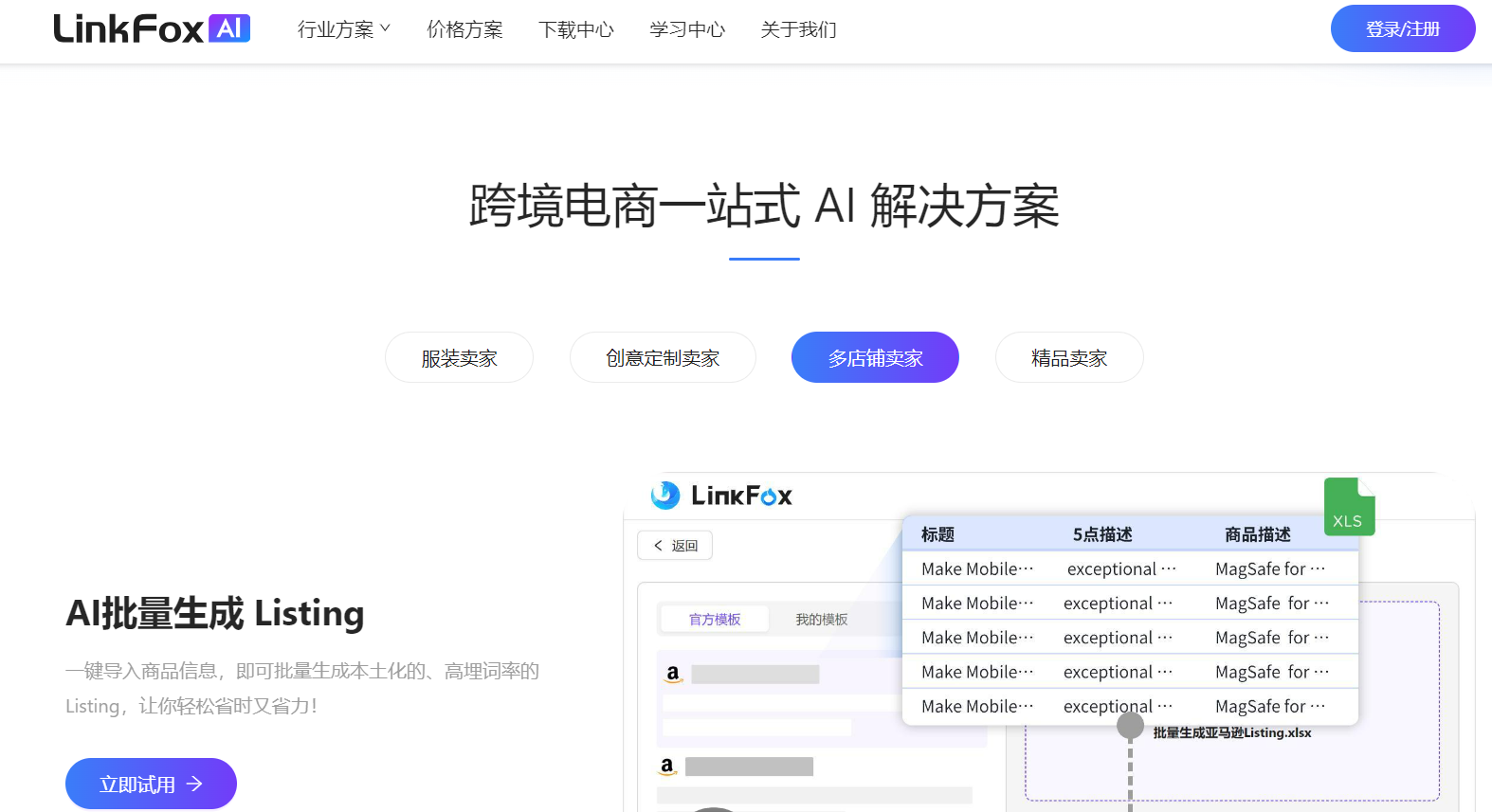Switch to 我的模板 tab in preview
The width and height of the screenshot is (1492, 812).
point(822,619)
